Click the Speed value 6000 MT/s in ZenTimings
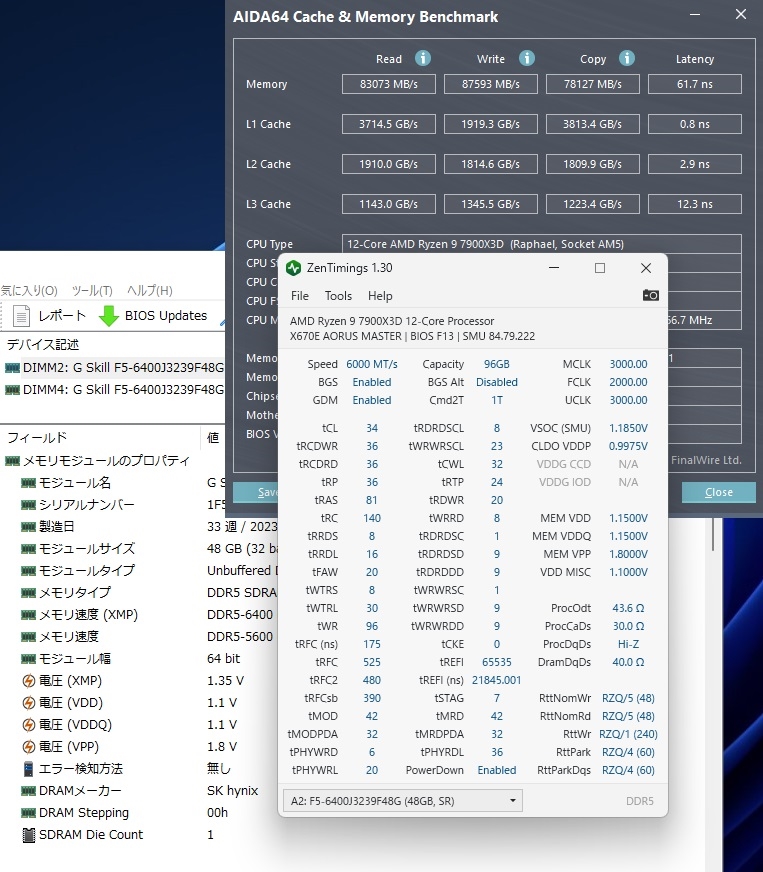The height and width of the screenshot is (872, 763). pyautogui.click(x=371, y=364)
